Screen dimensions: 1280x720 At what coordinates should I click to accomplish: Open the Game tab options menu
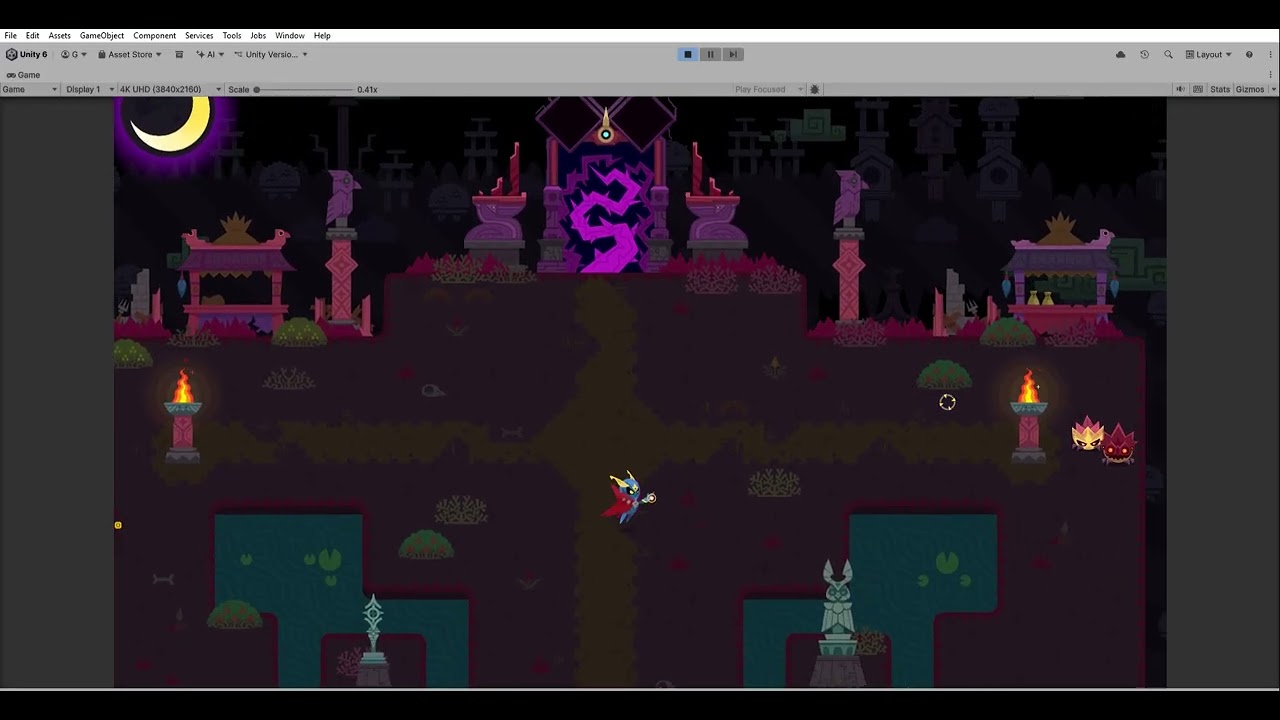click(1272, 75)
